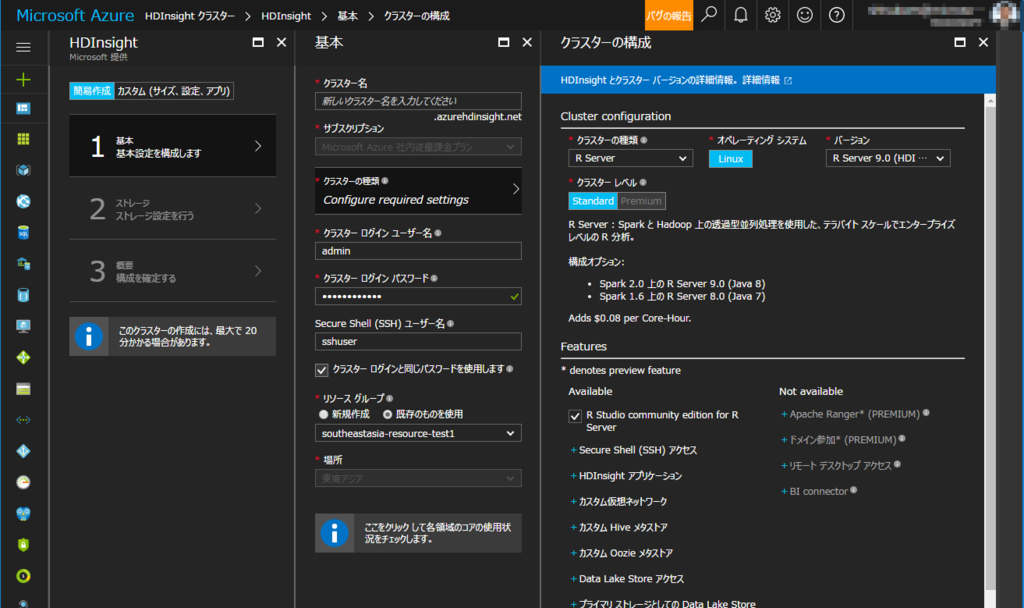The image size is (1024, 608).
Task: Switch to the カスタム (サイズ、設定、アプリ) tab
Action: point(174,91)
